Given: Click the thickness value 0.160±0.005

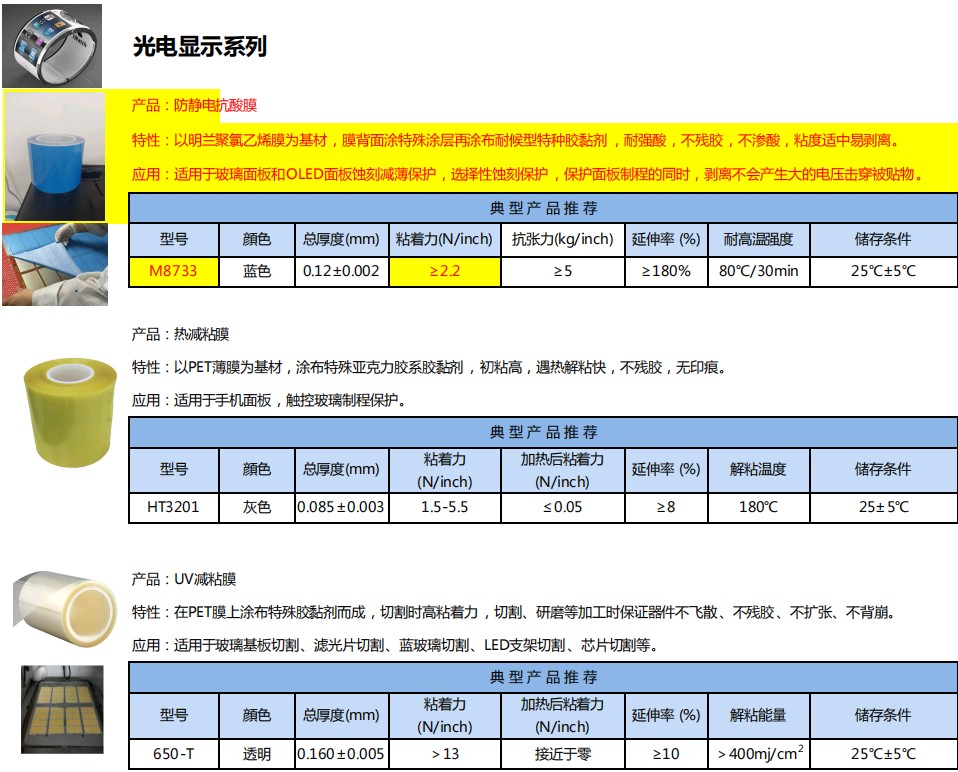Looking at the screenshot, I should point(342,754).
